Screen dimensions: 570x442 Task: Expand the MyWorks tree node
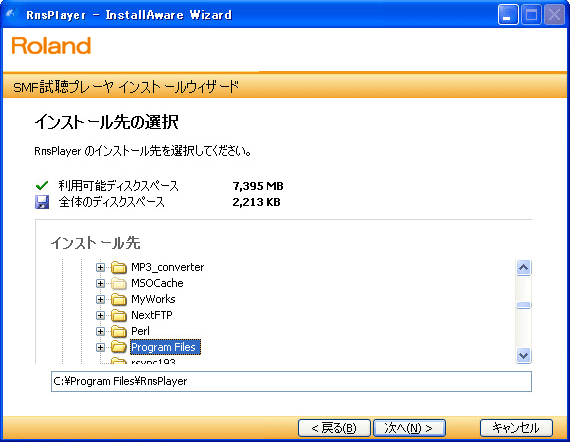pos(100,300)
